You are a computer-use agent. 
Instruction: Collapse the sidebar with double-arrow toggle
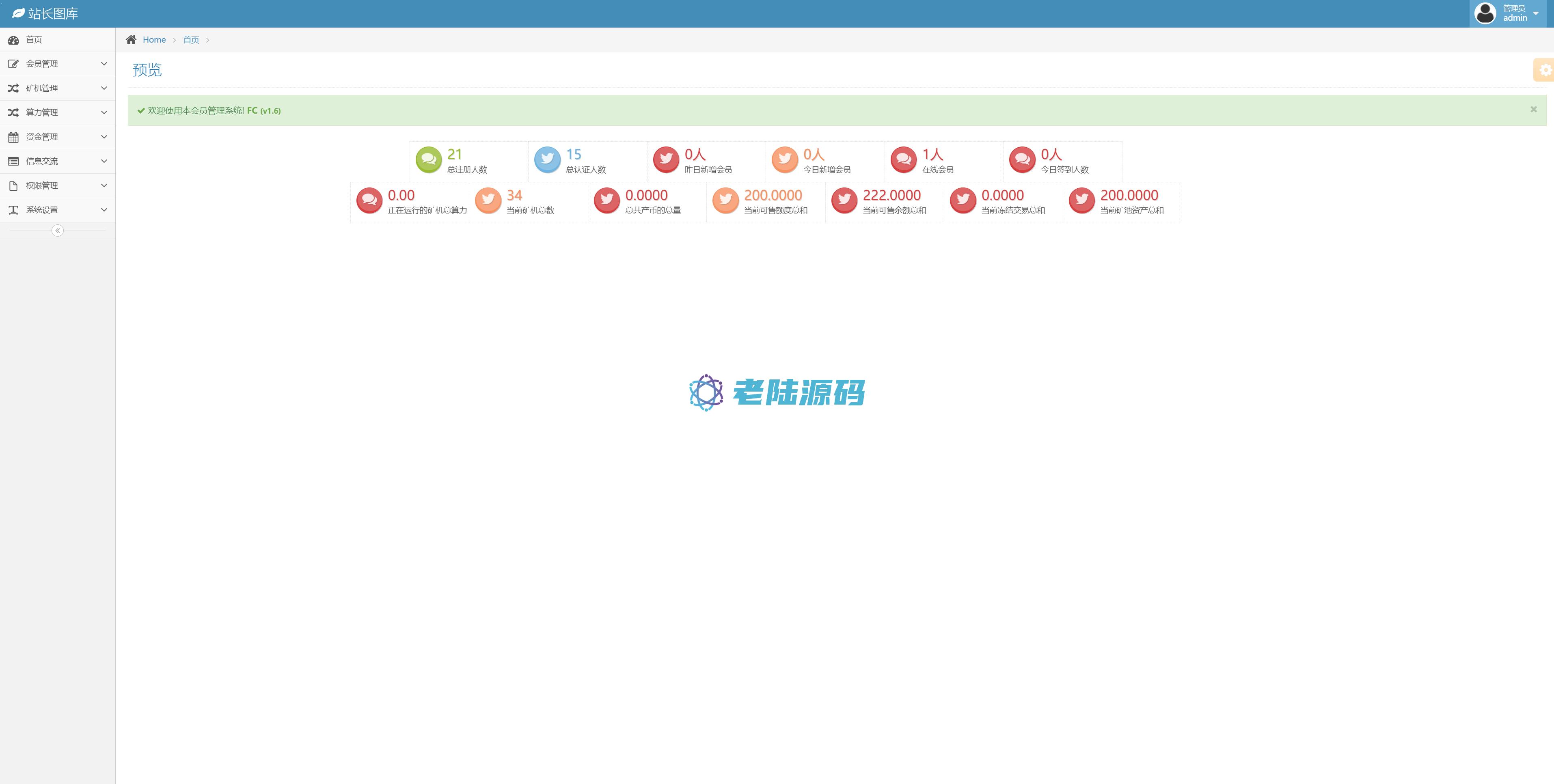pos(57,230)
